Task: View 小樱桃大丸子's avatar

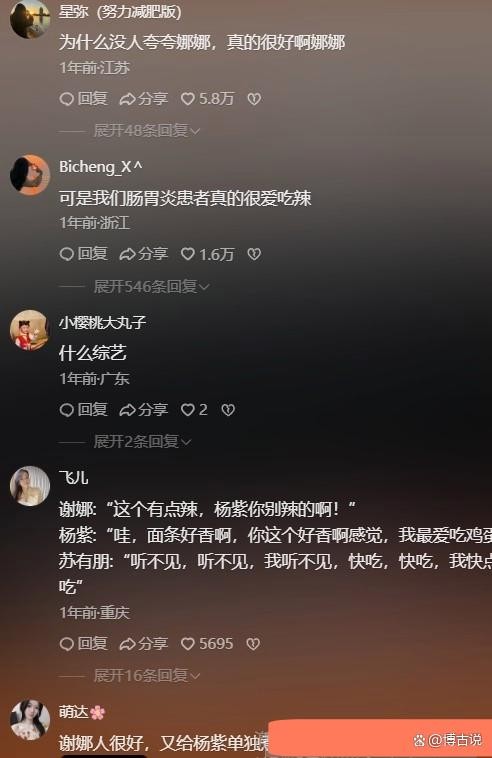Action: click(x=30, y=330)
